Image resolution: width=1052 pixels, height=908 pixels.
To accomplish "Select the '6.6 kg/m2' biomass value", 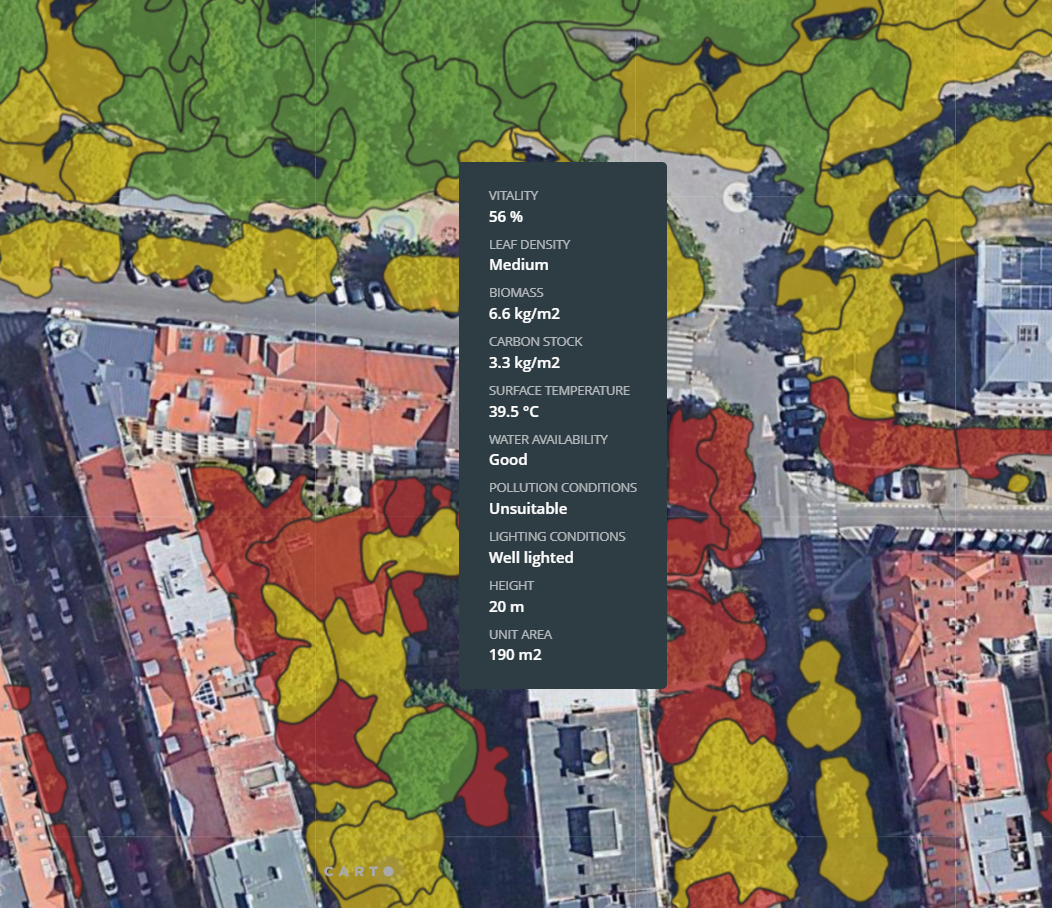I will [x=524, y=313].
